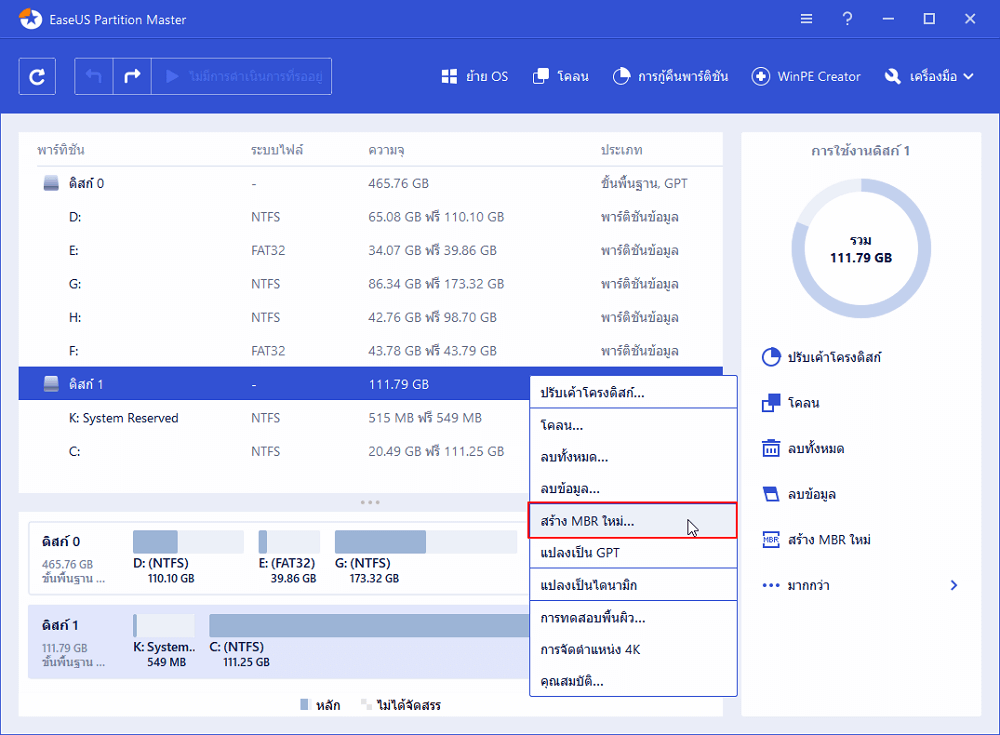Screen dimensions: 1000x735
Task: Click WinPE Creator plus-circle icon
Action: click(760, 77)
